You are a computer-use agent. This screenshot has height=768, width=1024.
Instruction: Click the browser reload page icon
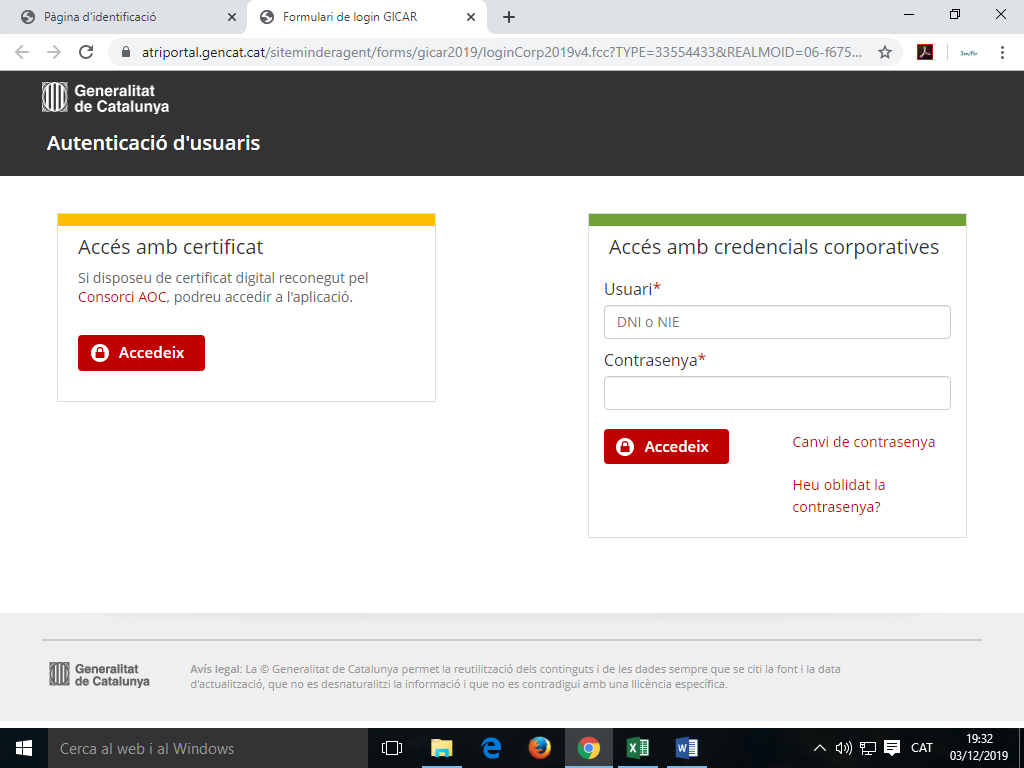[x=86, y=52]
